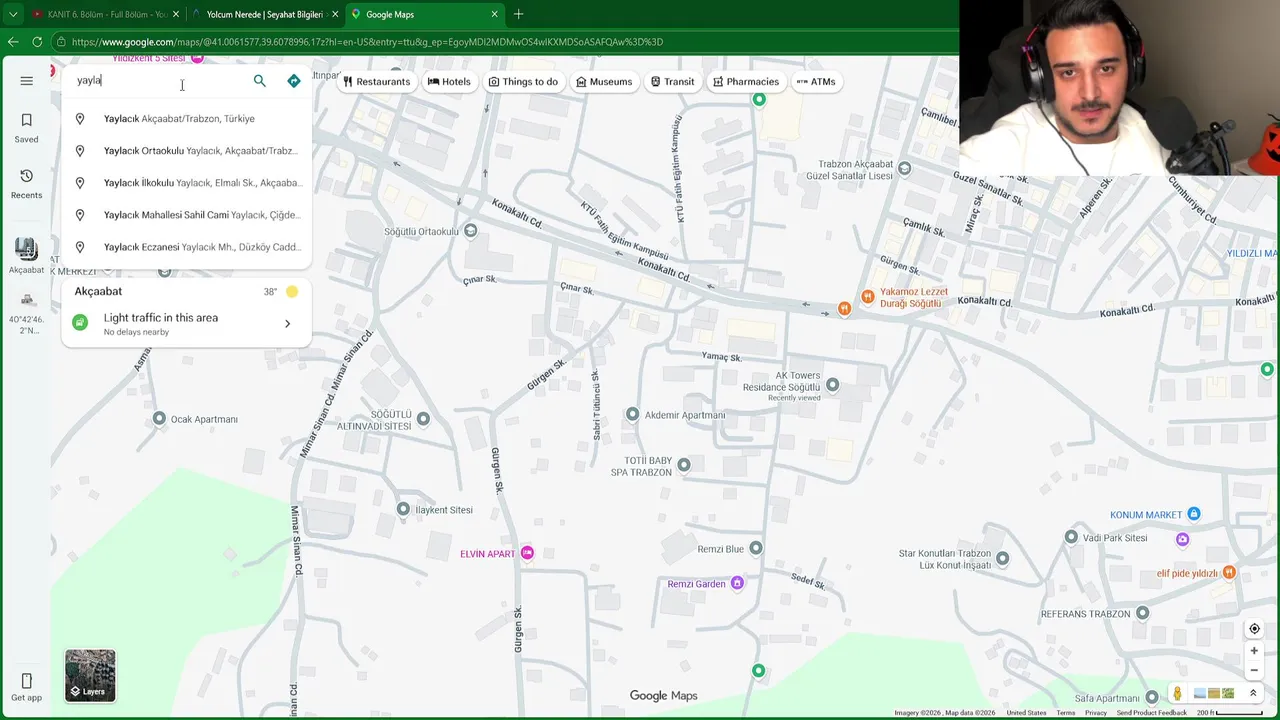Viewport: 1280px width, 720px height.
Task: Click the Akdemir Apartmanı pin
Action: (632, 414)
